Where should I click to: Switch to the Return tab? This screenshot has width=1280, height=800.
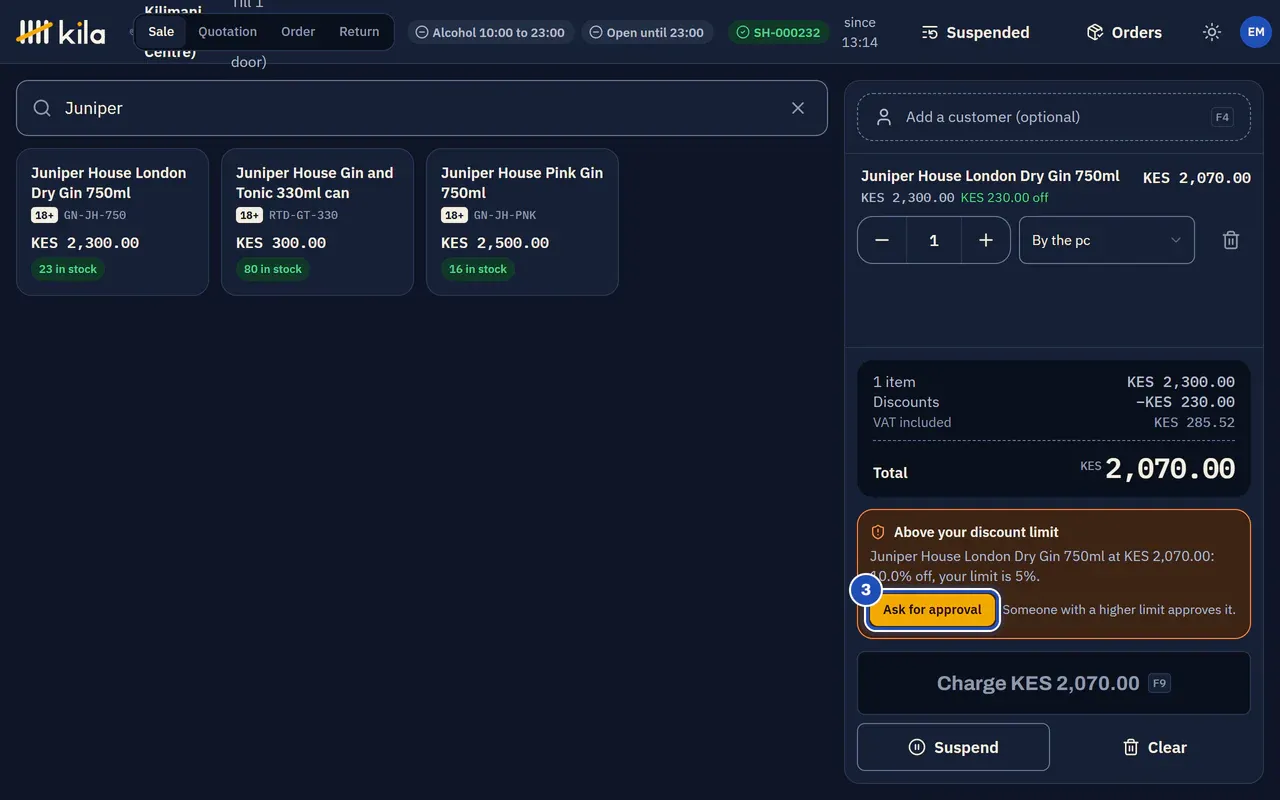point(359,32)
